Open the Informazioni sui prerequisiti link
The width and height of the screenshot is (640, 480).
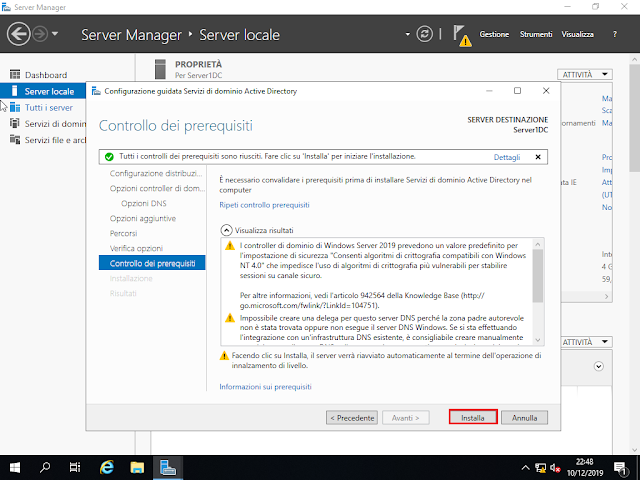pyautogui.click(x=265, y=387)
